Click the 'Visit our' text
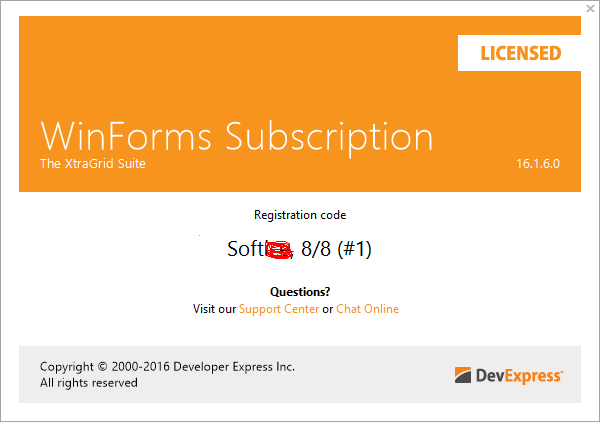 [x=214, y=309]
